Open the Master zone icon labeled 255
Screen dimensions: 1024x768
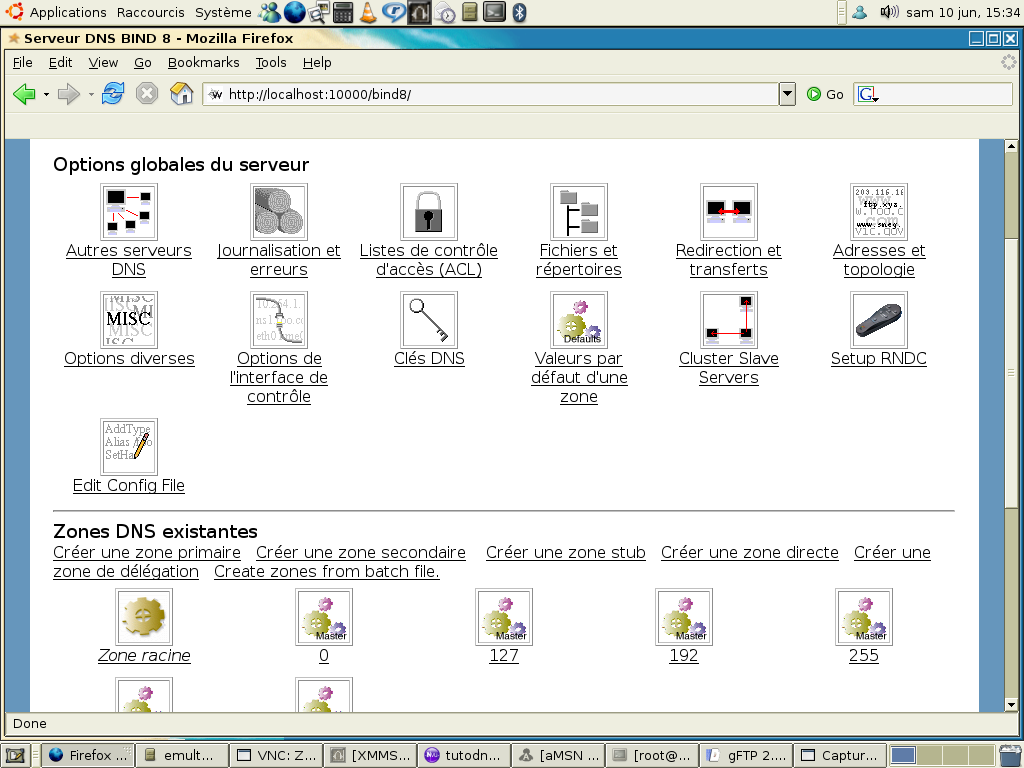coord(864,616)
